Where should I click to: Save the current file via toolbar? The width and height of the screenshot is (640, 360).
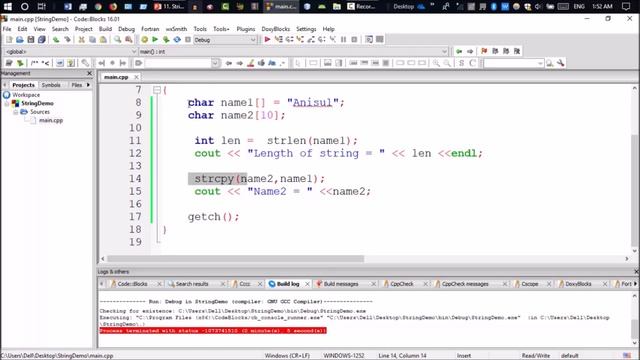[31, 40]
